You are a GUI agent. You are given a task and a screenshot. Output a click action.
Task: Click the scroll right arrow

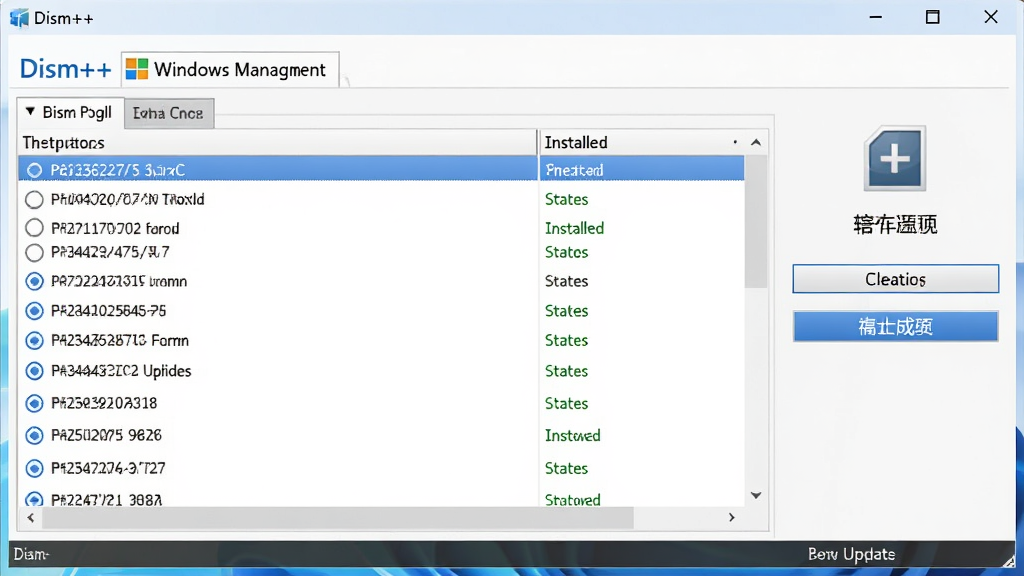tap(731, 517)
